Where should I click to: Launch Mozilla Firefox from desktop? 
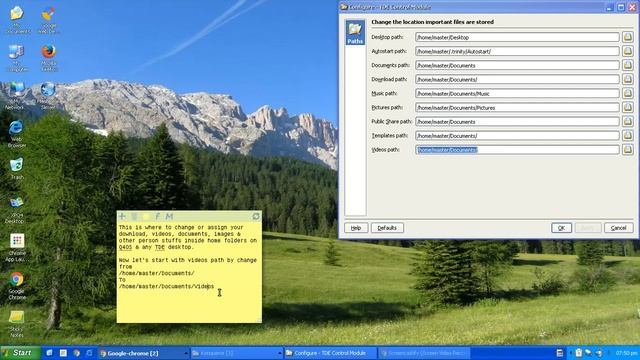49,58
